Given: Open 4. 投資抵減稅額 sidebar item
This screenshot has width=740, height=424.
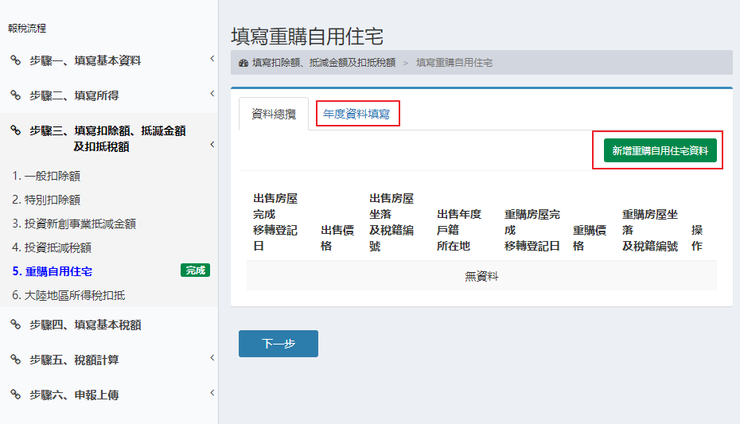Looking at the screenshot, I should click(52, 247).
